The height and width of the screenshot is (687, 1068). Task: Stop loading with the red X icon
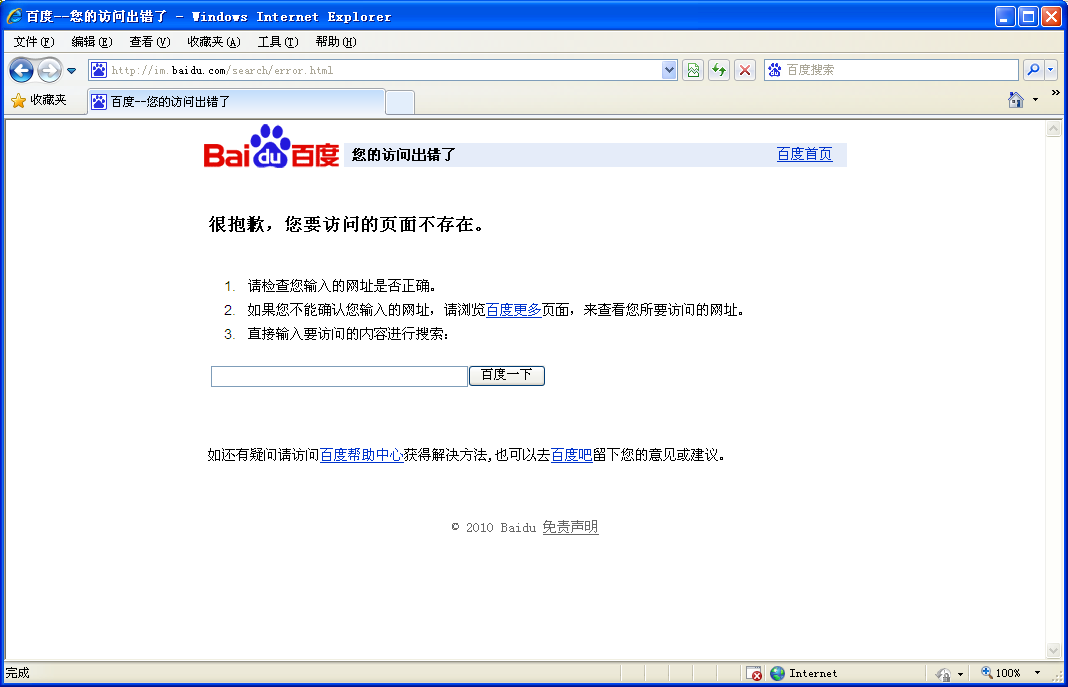745,70
